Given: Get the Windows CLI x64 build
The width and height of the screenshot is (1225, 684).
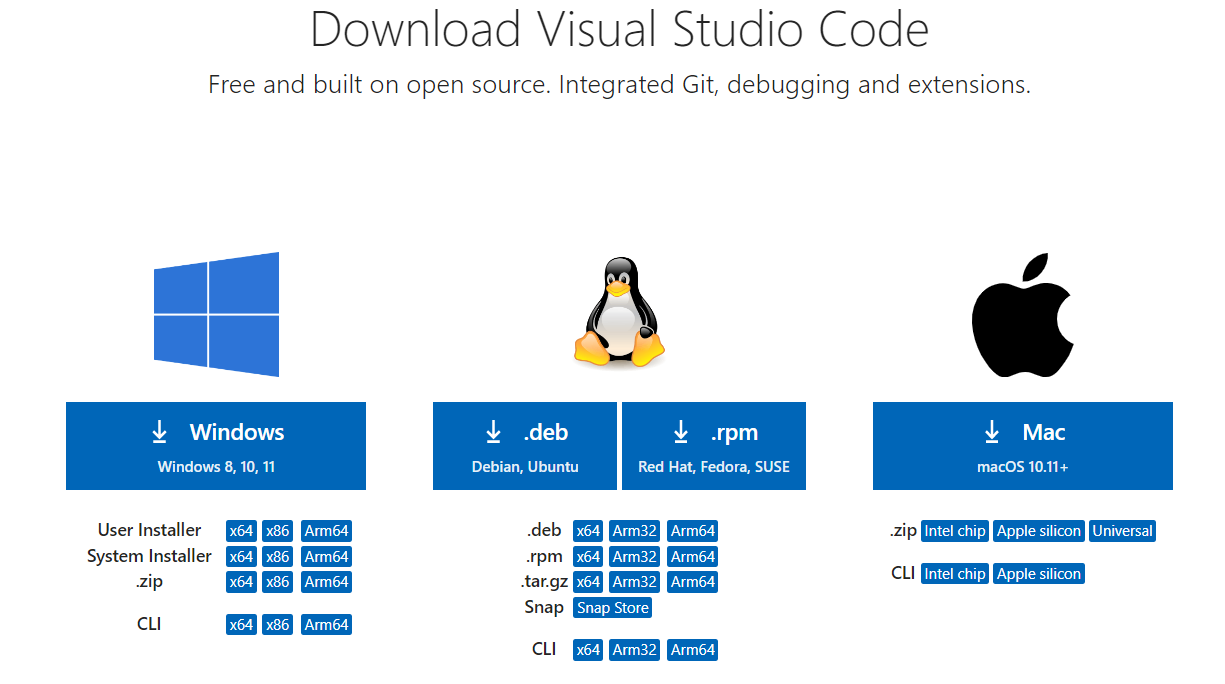Looking at the screenshot, I should 241,625.
